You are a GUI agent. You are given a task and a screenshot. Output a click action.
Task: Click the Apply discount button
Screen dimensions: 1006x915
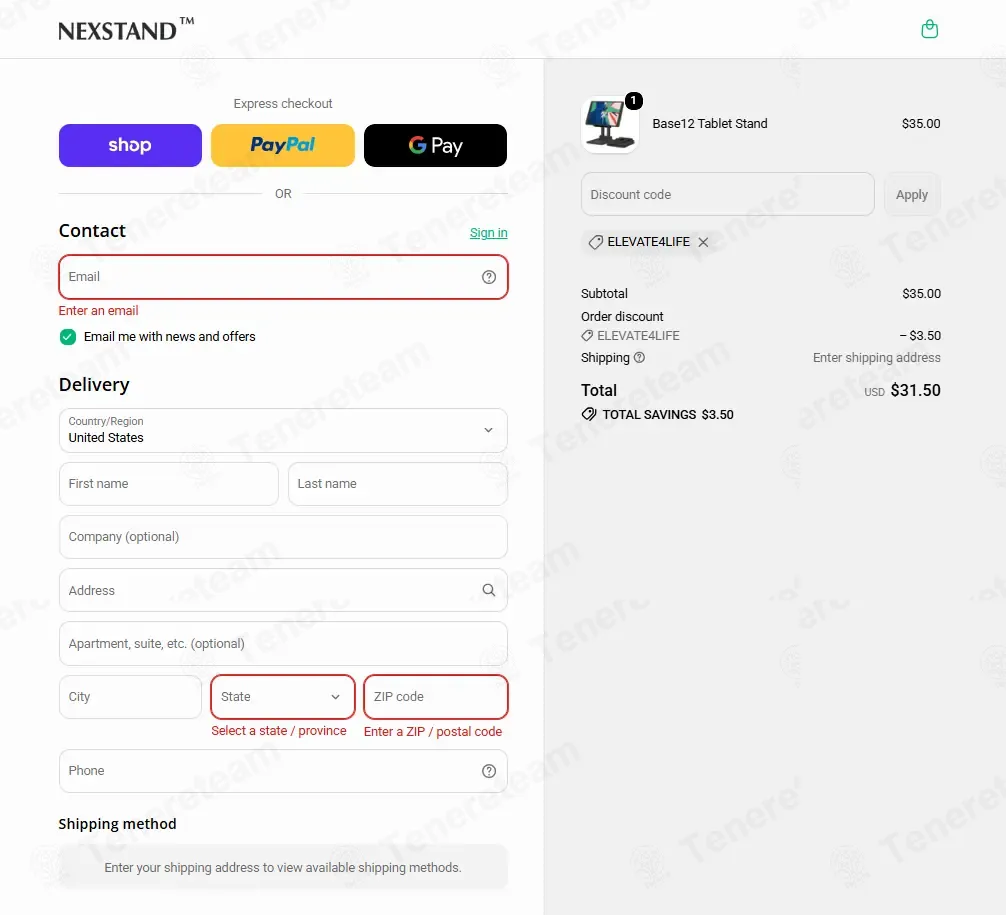912,194
